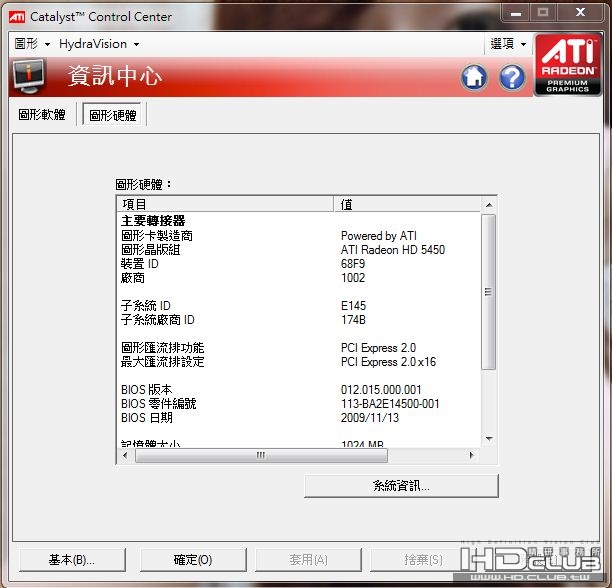This screenshot has width=612, height=588.
Task: Close the Catalyst Control Center window
Action: (x=580, y=13)
